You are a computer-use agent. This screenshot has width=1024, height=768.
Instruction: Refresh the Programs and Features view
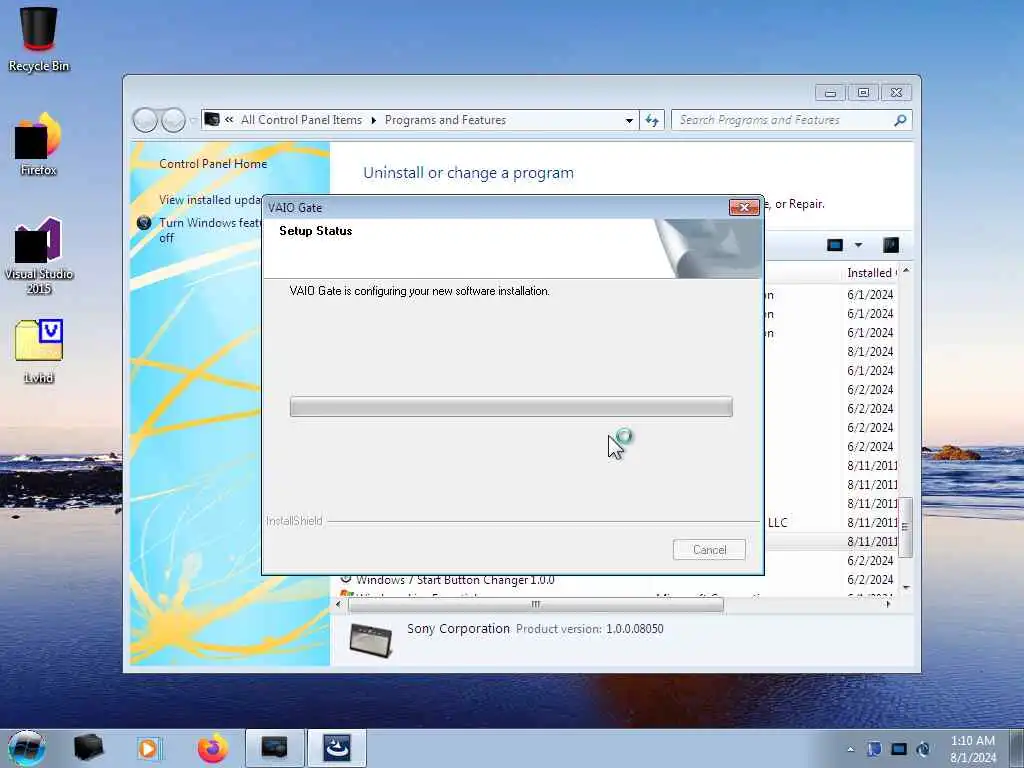tap(652, 120)
